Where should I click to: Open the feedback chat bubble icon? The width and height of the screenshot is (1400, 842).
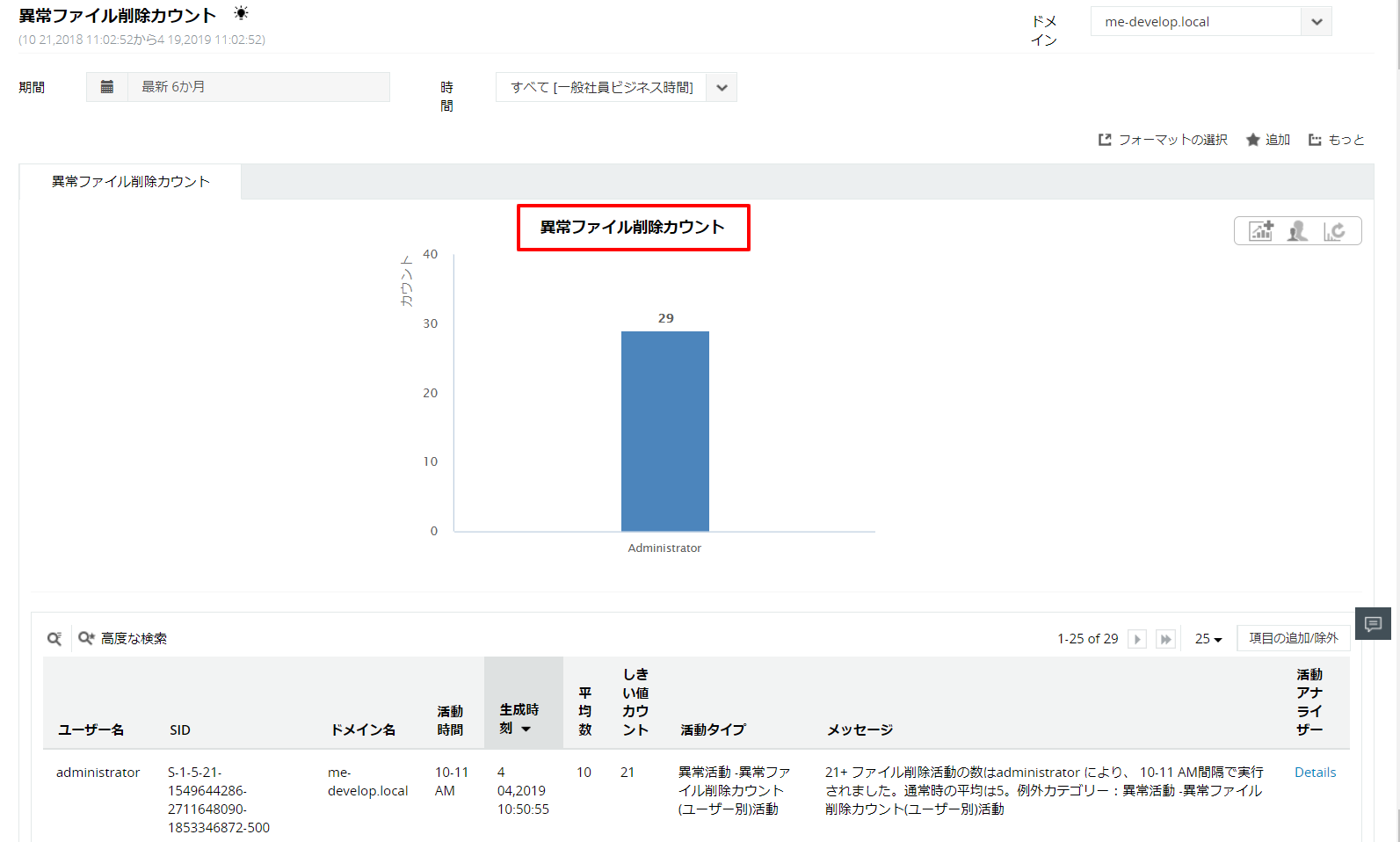1373,624
